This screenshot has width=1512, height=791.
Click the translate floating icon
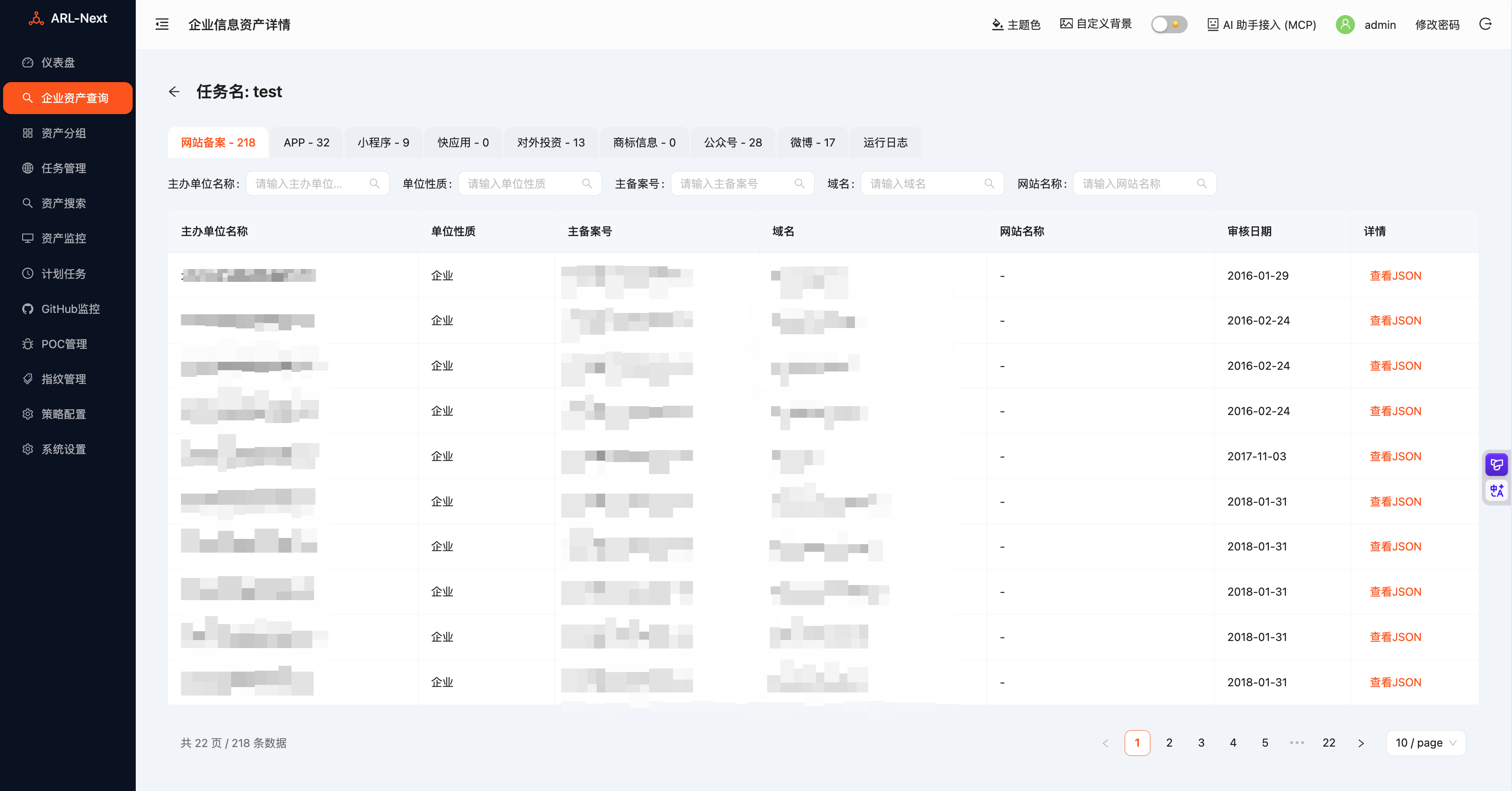click(x=1496, y=490)
